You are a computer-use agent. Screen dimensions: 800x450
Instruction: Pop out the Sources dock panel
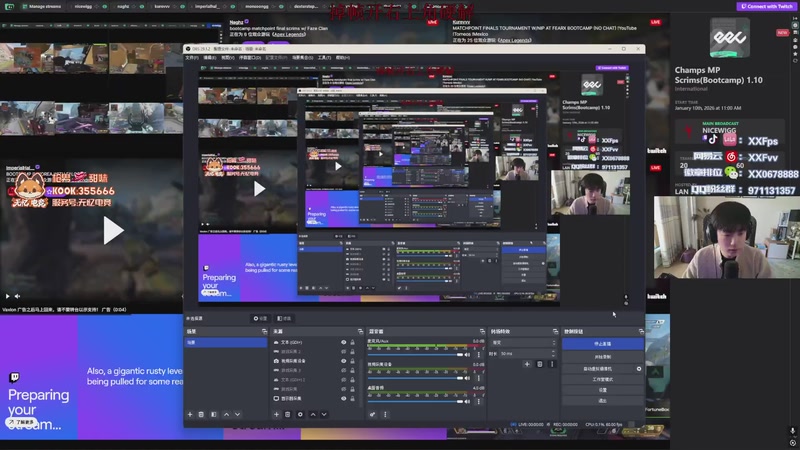pyautogui.click(x=360, y=331)
